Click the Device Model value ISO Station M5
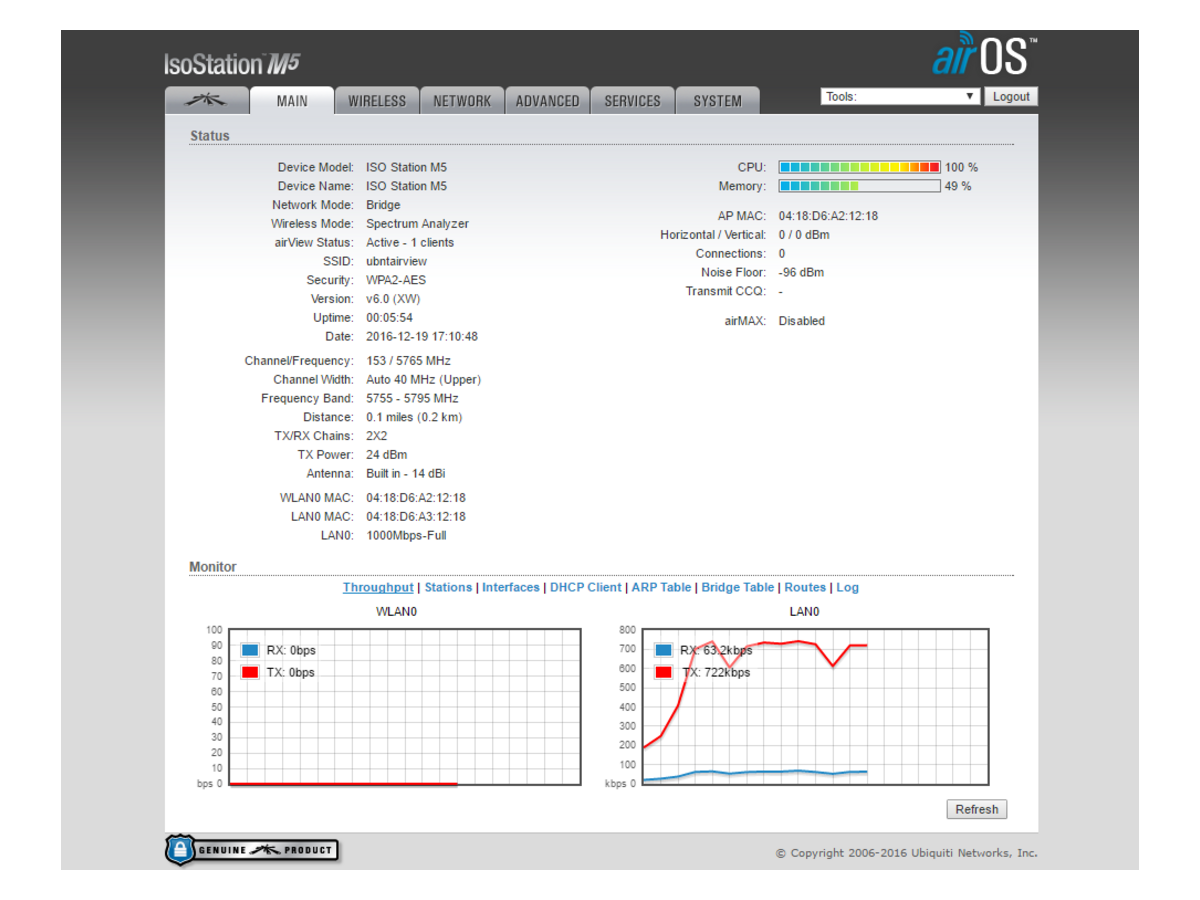1200x900 pixels. pos(406,167)
